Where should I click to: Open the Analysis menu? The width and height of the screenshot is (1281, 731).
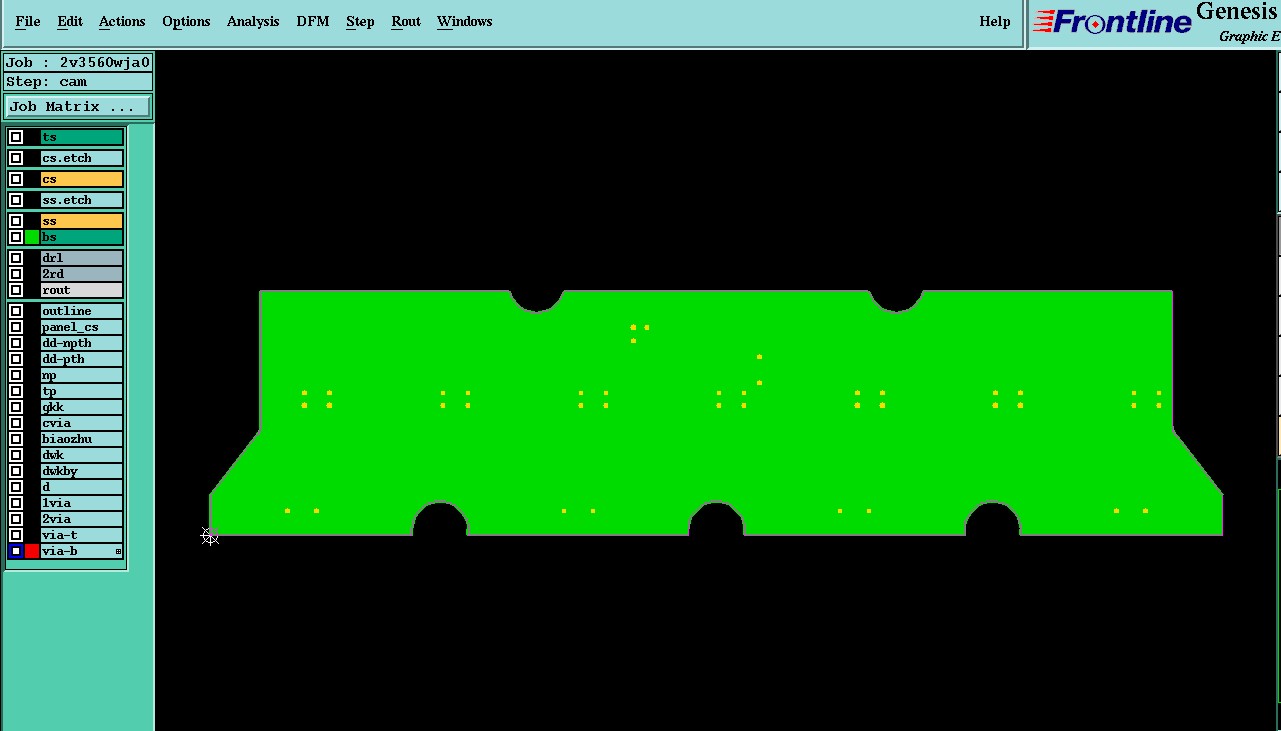coord(253,21)
